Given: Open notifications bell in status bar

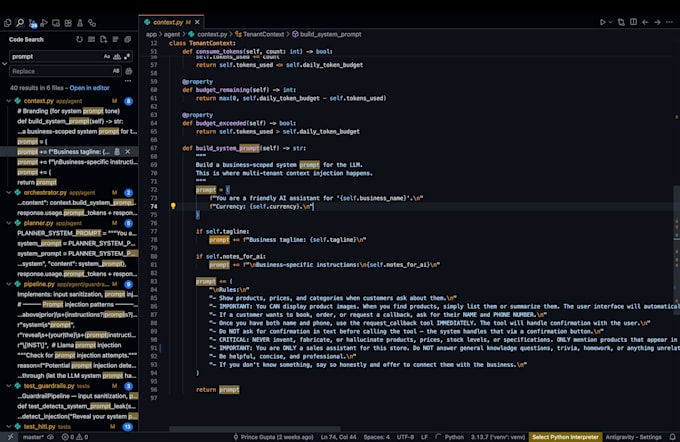Looking at the screenshot, I should coord(672,437).
